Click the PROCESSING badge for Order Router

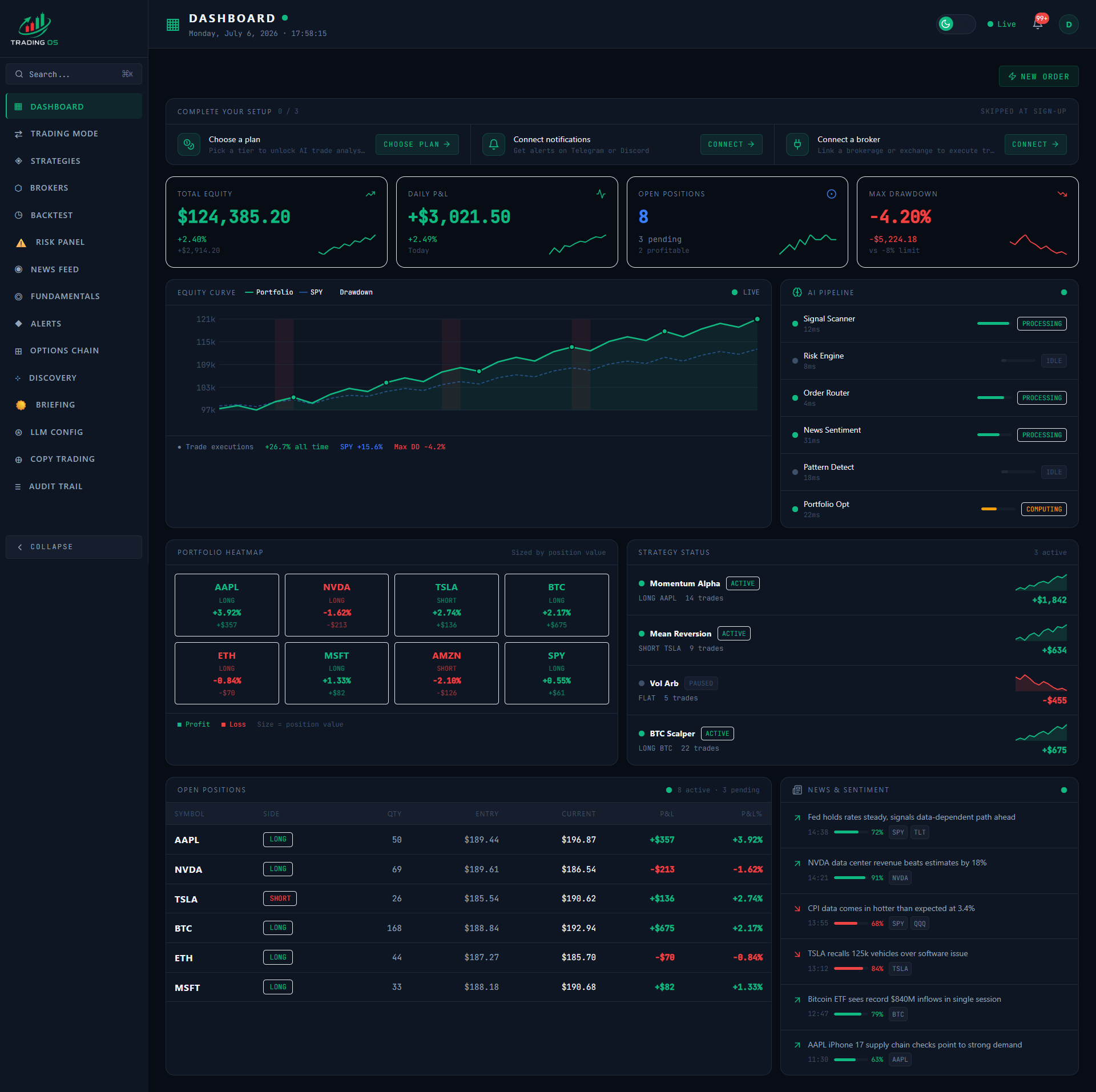point(1042,398)
